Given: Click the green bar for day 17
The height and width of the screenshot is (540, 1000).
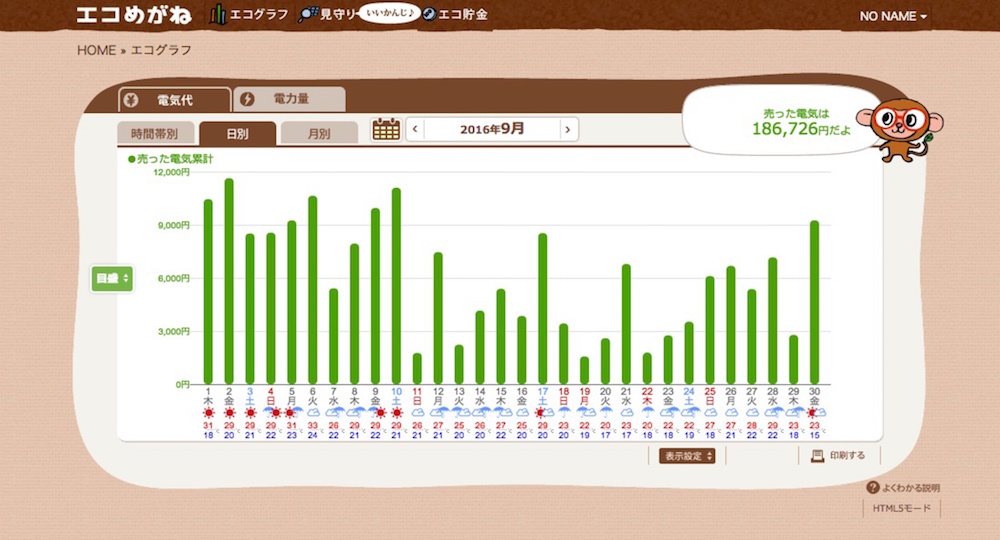Looking at the screenshot, I should pyautogui.click(x=543, y=309).
